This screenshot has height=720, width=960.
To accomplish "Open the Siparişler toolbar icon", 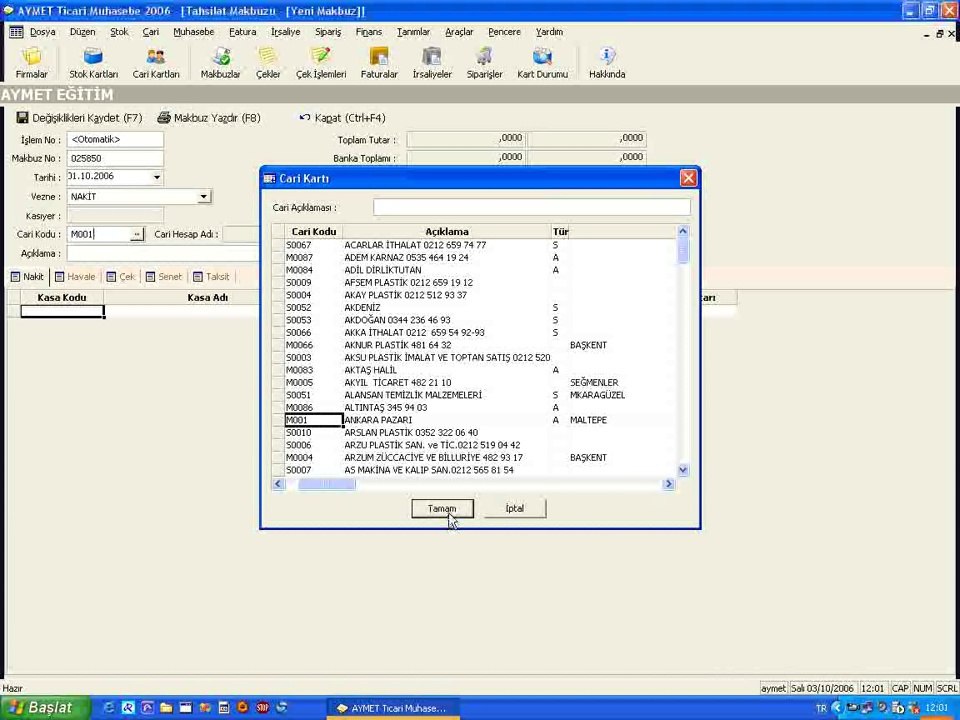I will pos(484,62).
